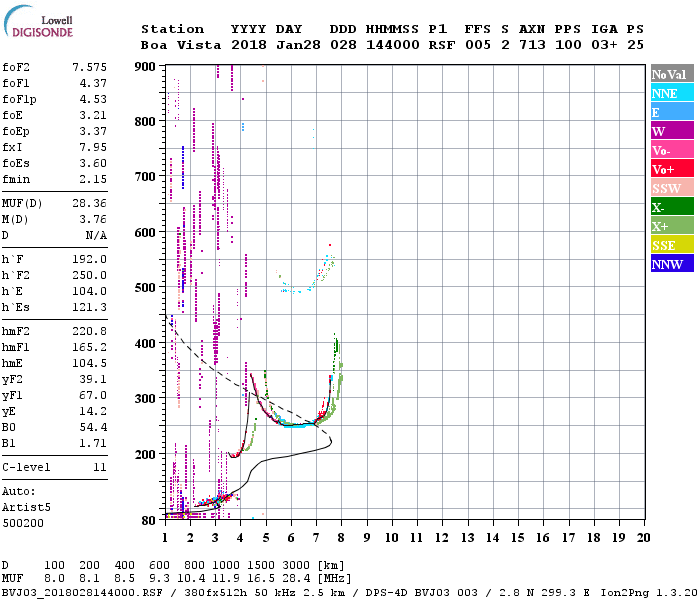Click the h`F value 192.0
The width and height of the screenshot is (700, 600).
(89, 260)
